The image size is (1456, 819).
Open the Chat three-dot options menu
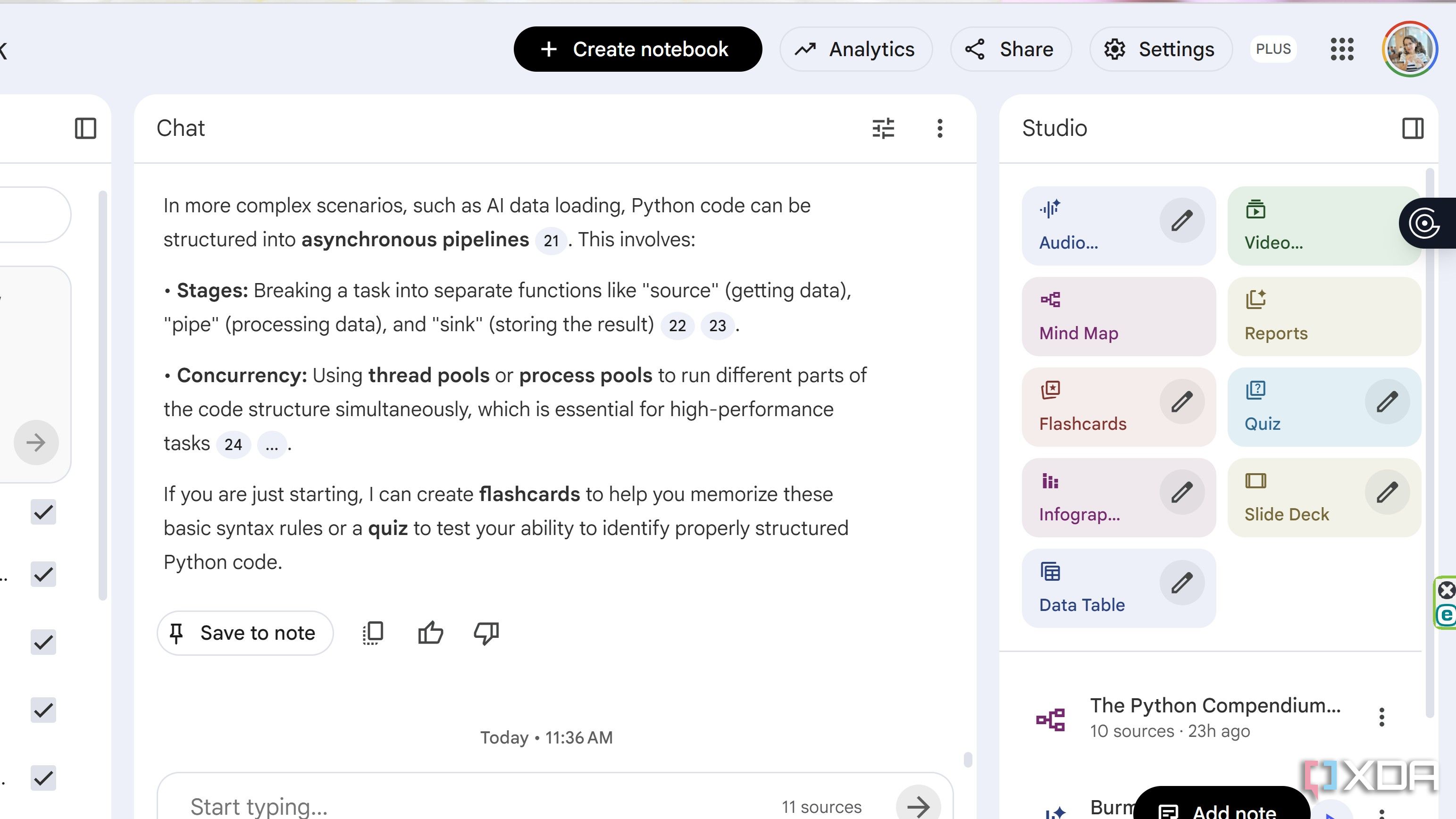coord(939,128)
